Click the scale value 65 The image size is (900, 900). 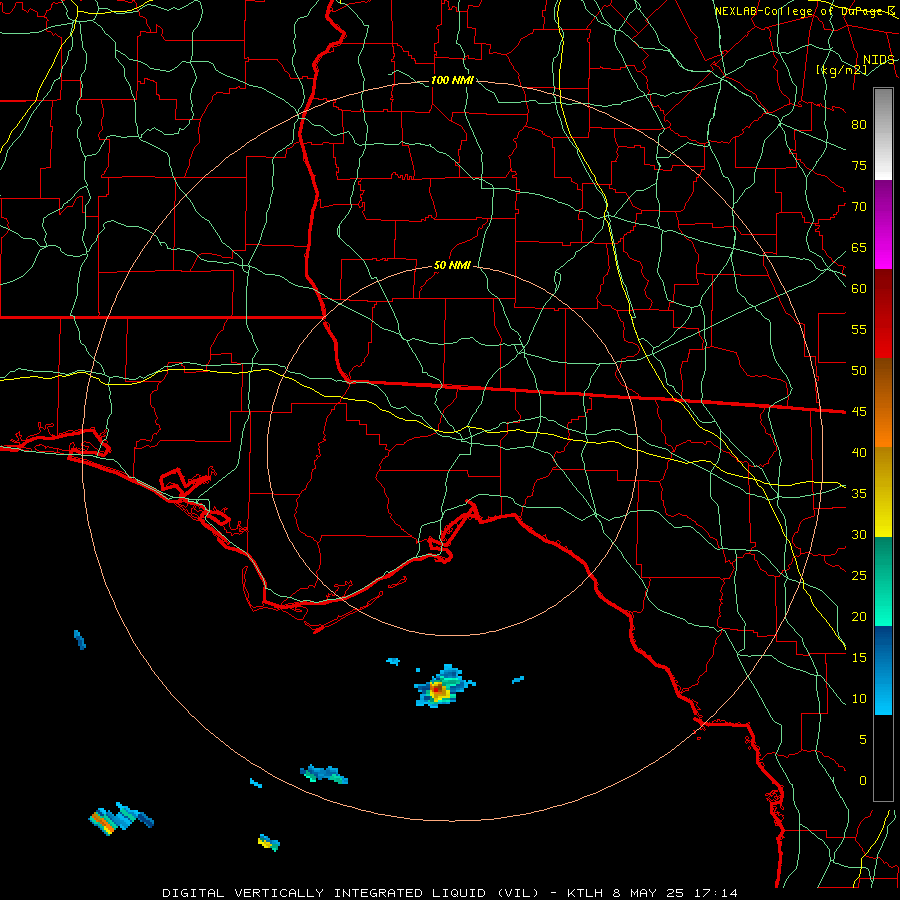(x=859, y=248)
